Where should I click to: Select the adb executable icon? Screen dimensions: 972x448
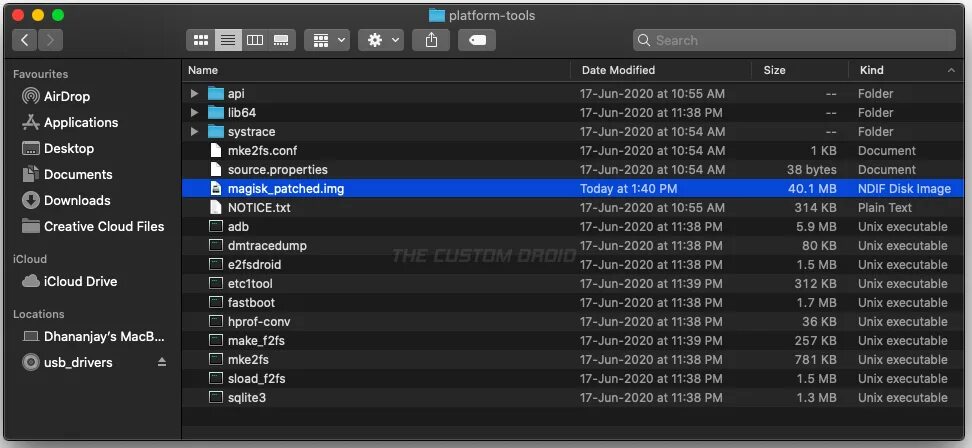point(215,227)
